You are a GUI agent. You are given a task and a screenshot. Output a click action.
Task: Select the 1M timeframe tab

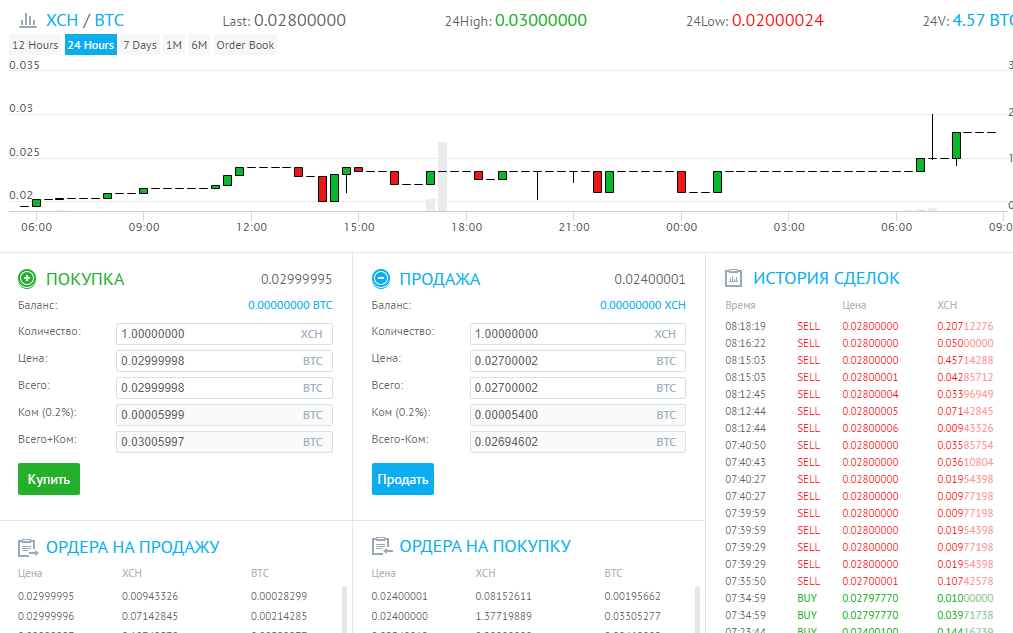(174, 44)
